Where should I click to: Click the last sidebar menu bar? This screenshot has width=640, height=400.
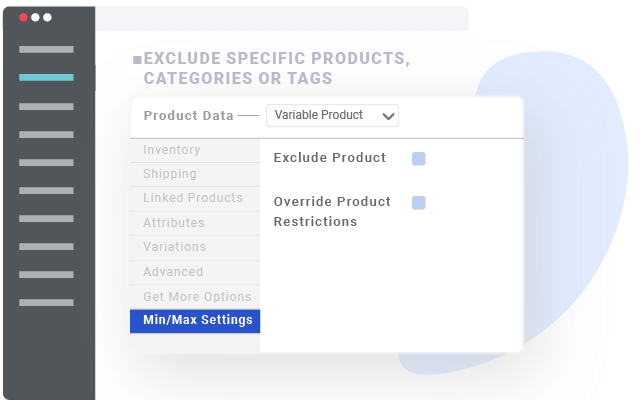(46, 302)
